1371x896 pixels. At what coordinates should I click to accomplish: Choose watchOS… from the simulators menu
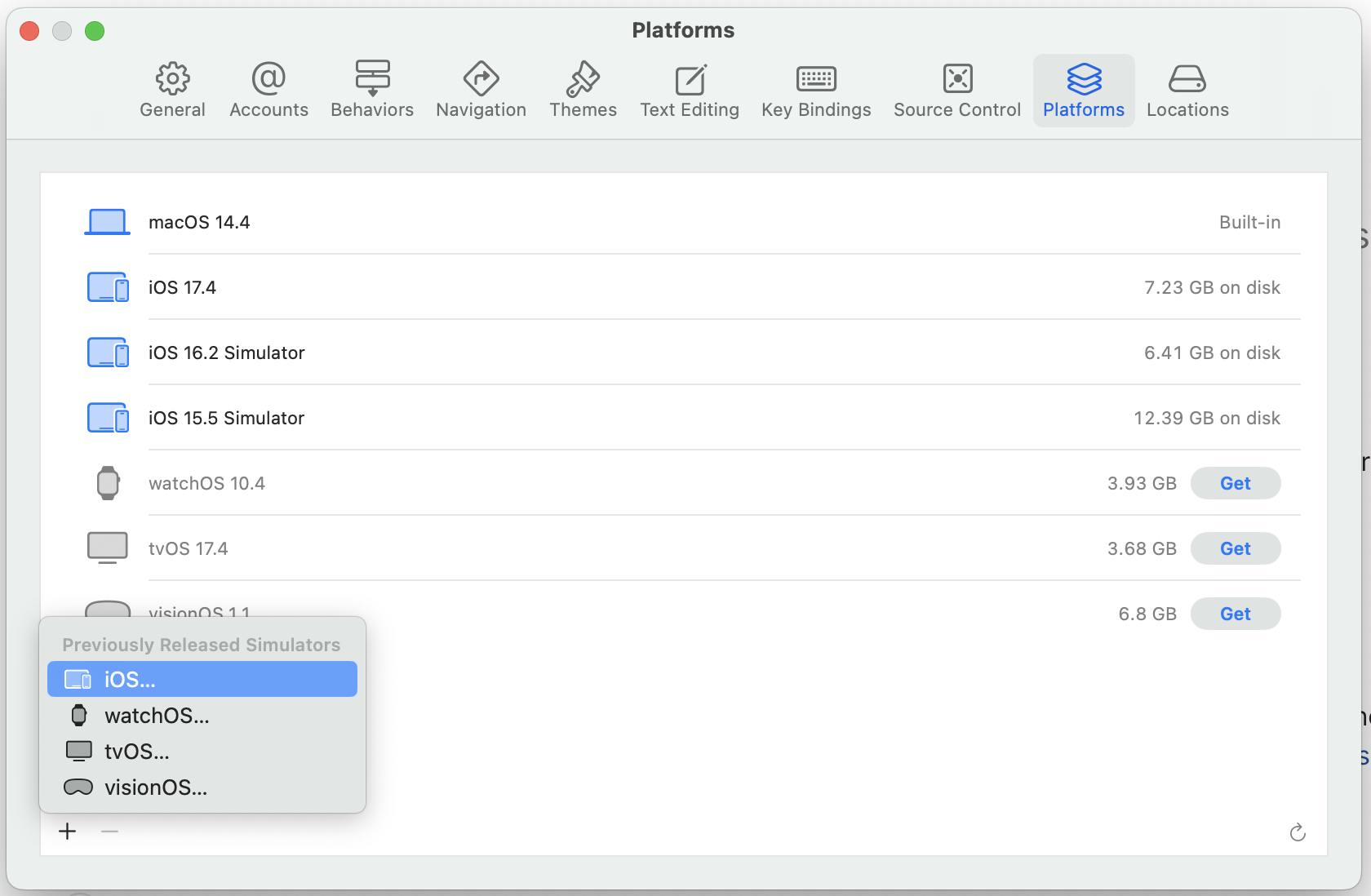pos(202,716)
